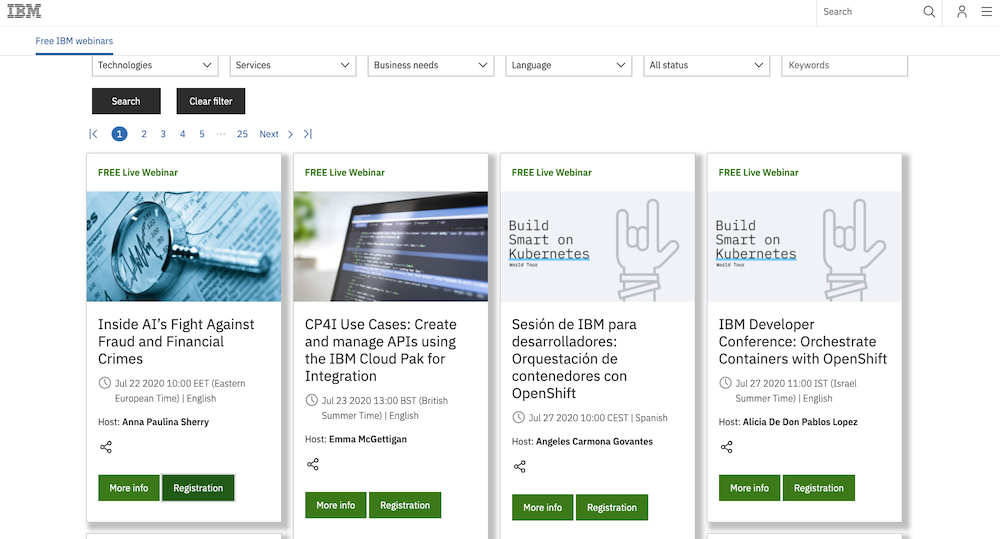Image resolution: width=1000 pixels, height=539 pixels.
Task: Go to page 25
Action: pos(242,134)
